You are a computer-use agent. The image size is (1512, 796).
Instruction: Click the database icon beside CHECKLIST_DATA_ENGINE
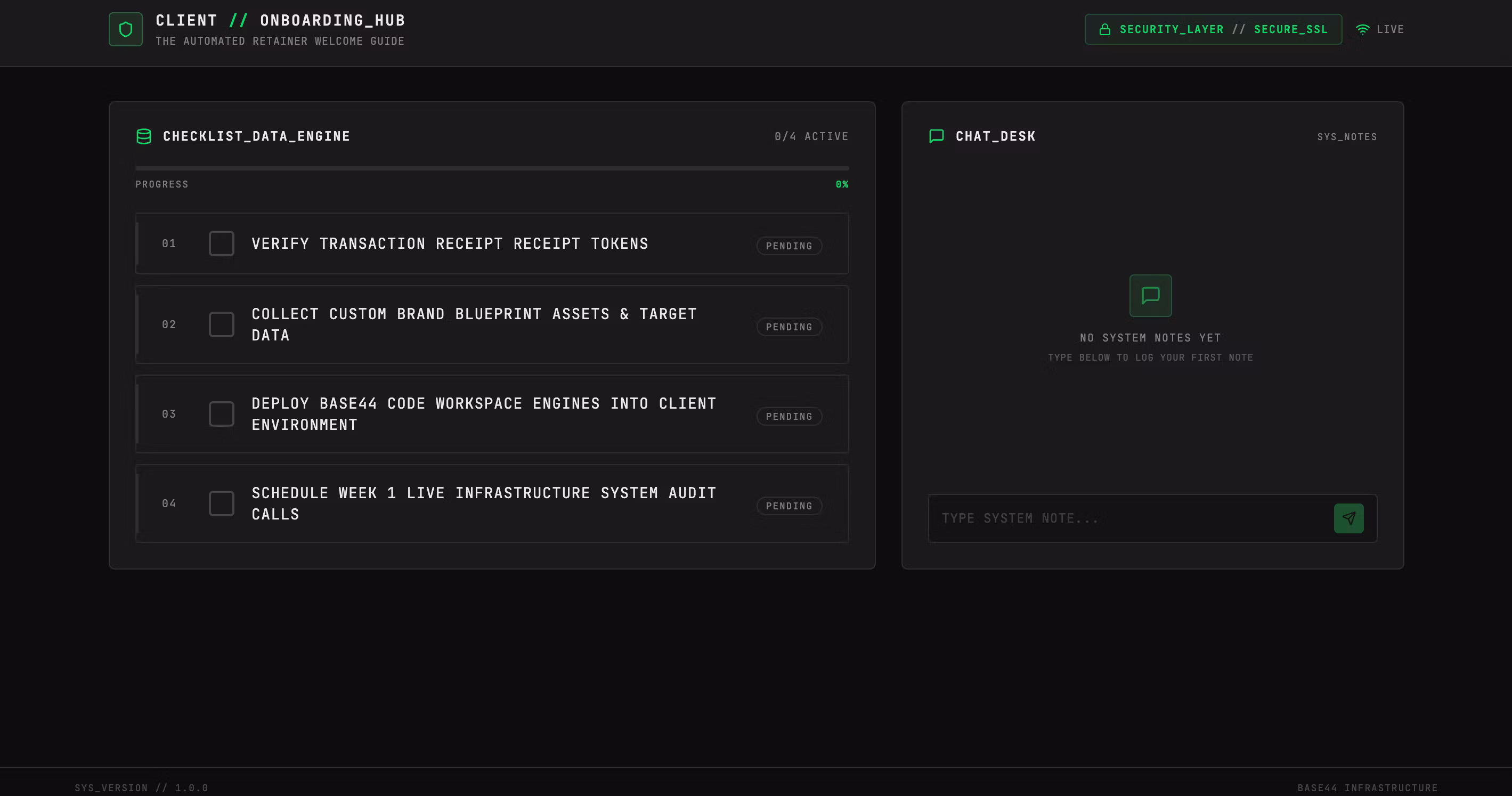pos(144,136)
